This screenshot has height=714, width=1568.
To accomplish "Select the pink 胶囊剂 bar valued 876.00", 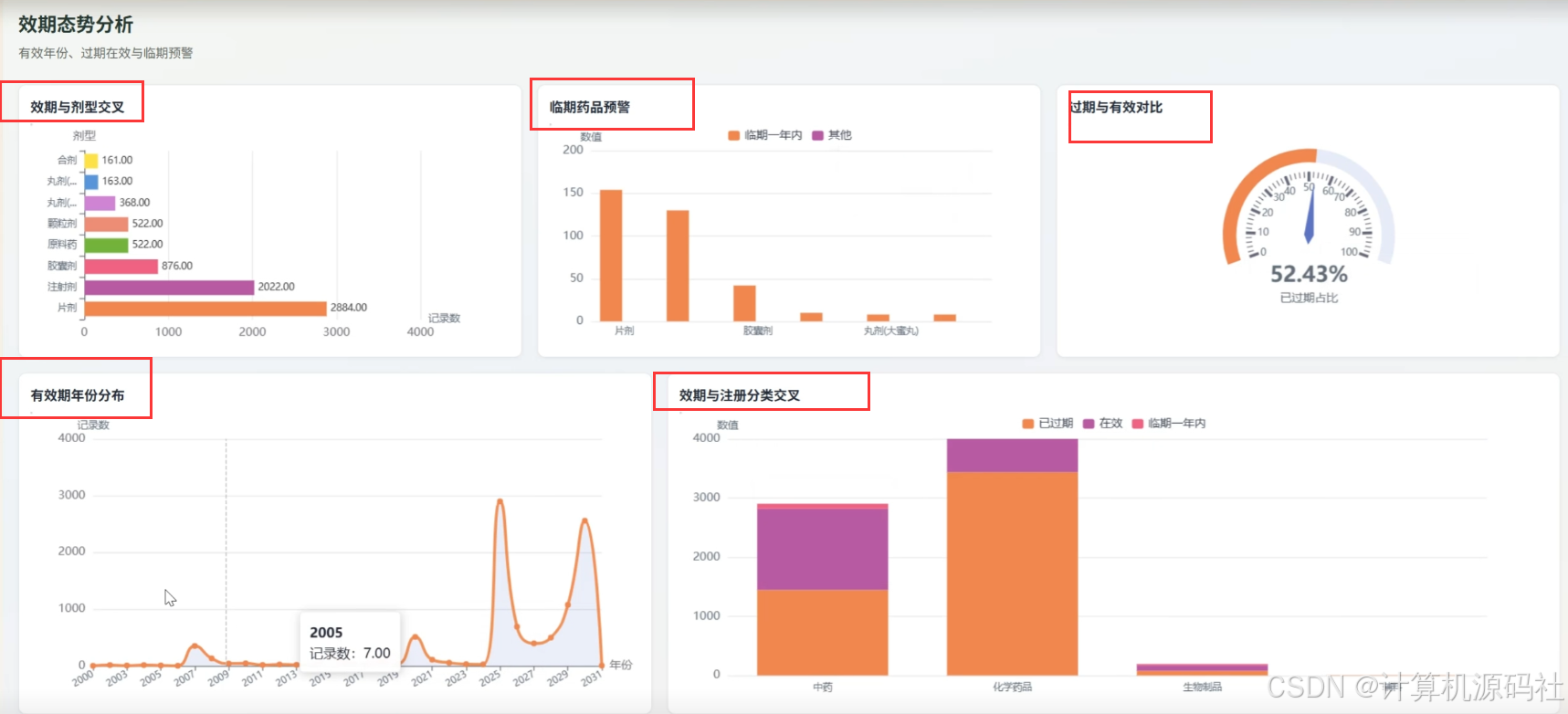I will tap(121, 267).
